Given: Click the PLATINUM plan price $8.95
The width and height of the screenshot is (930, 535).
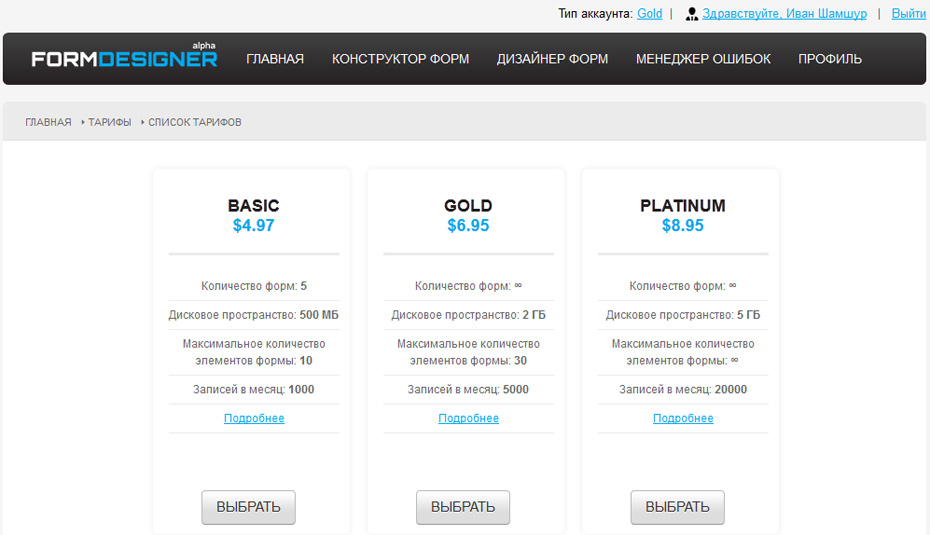Looking at the screenshot, I should [683, 226].
